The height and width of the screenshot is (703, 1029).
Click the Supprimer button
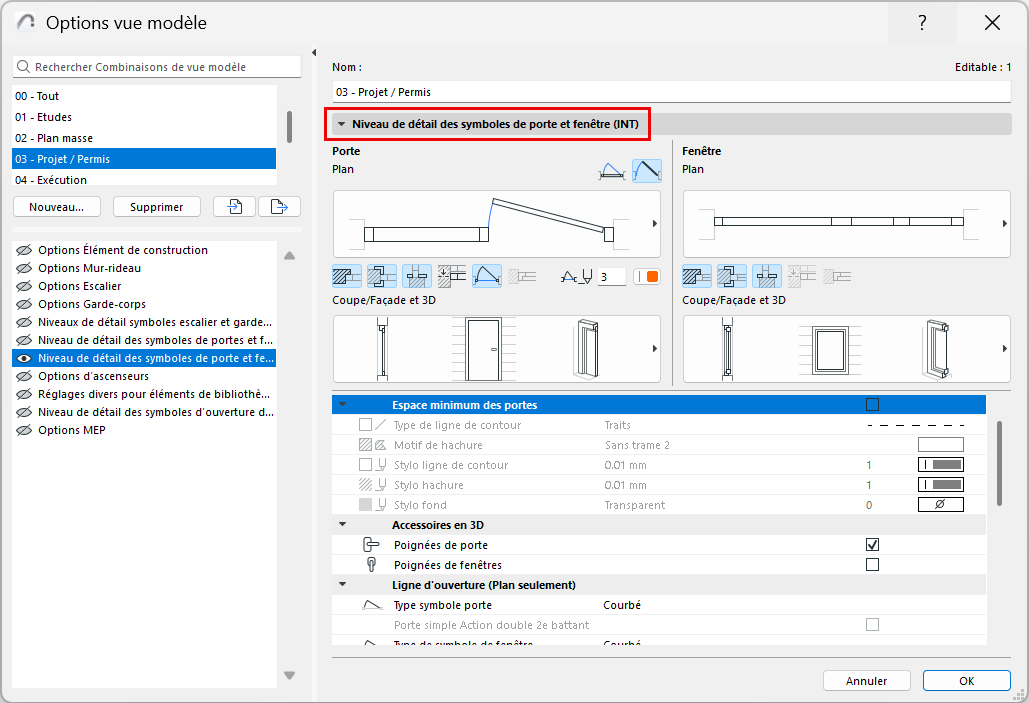coord(156,207)
